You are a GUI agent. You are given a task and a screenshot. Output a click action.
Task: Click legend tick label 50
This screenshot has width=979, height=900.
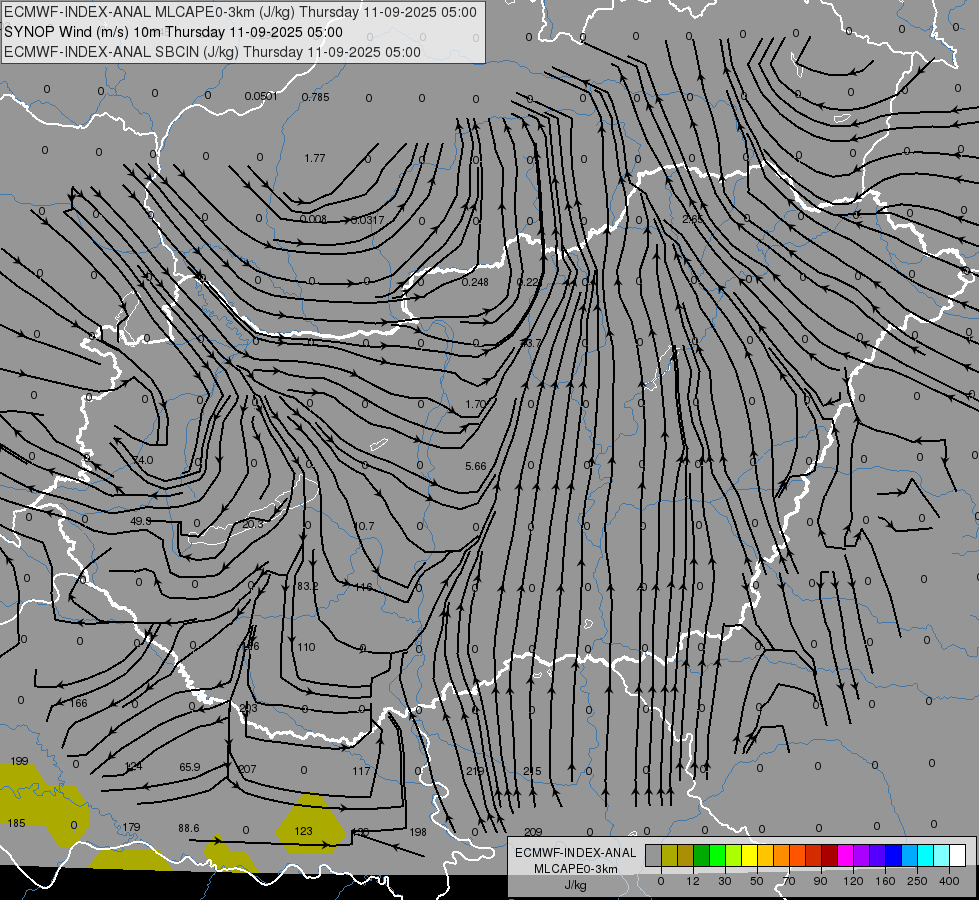tap(757, 881)
